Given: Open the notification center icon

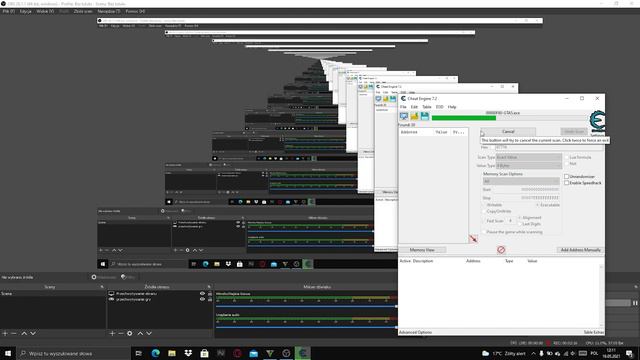Looking at the screenshot, I should 629,353.
